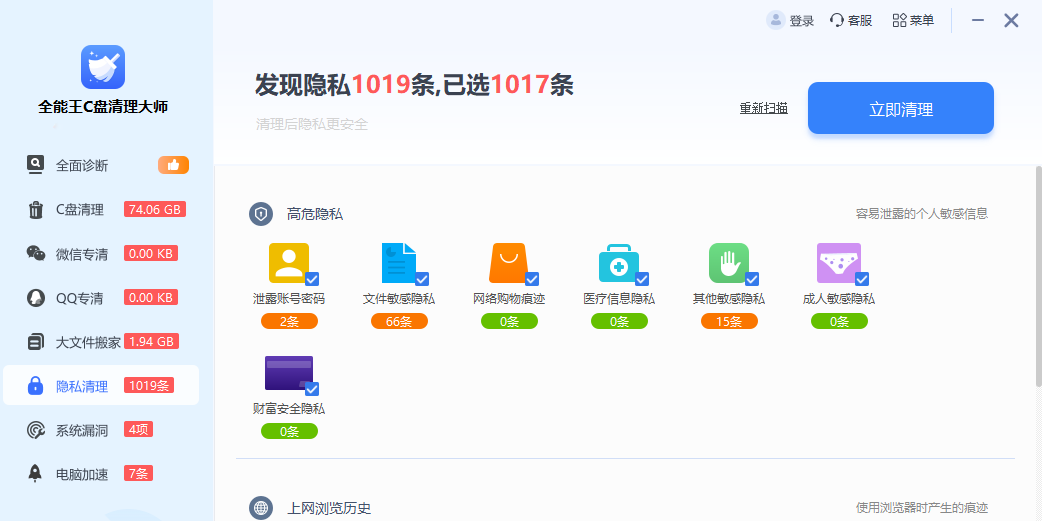Uncheck the 文件敏感隐私 checkbox
The height and width of the screenshot is (521, 1042).
coord(422,279)
